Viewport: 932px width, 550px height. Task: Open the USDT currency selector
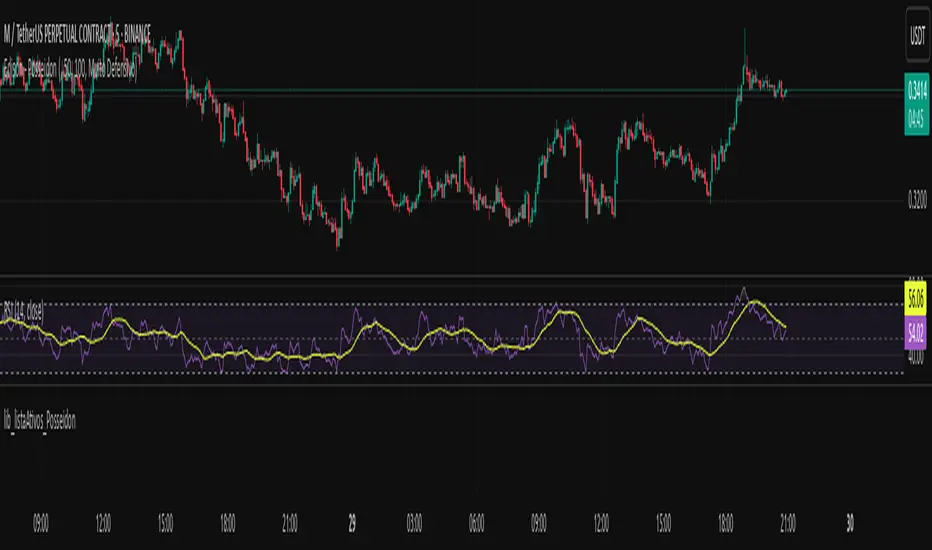917,35
